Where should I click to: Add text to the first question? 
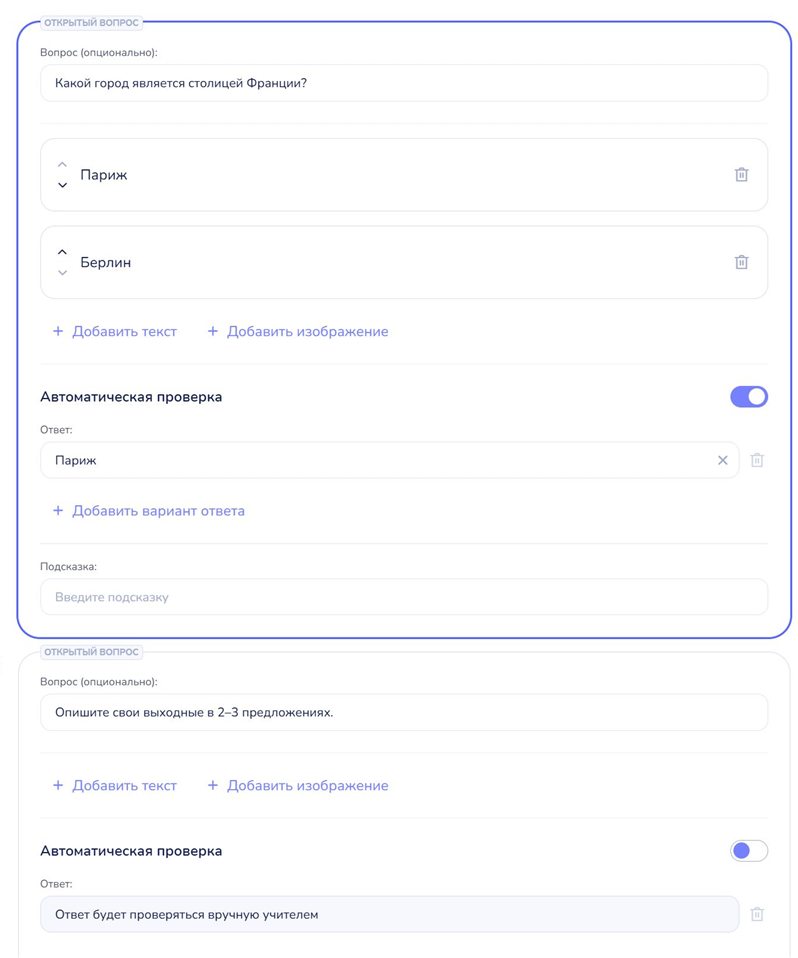pyautogui.click(x=115, y=331)
